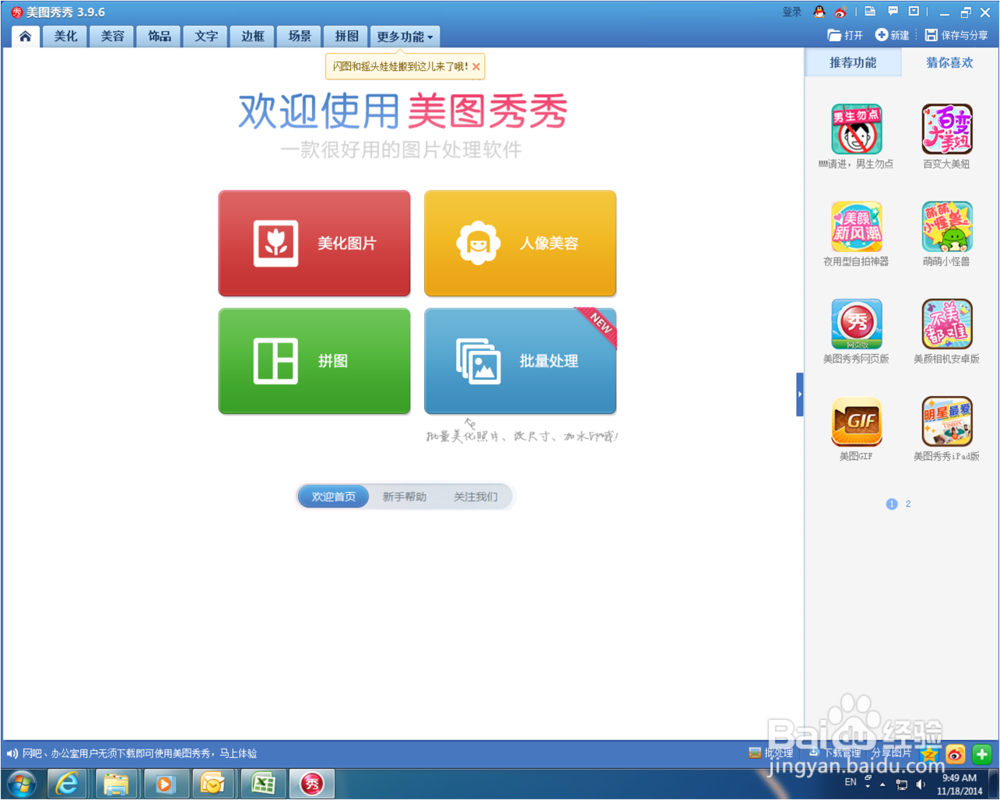1000x800 pixels.
Task: Open 美图秀秀网页版 icon
Action: tap(857, 324)
